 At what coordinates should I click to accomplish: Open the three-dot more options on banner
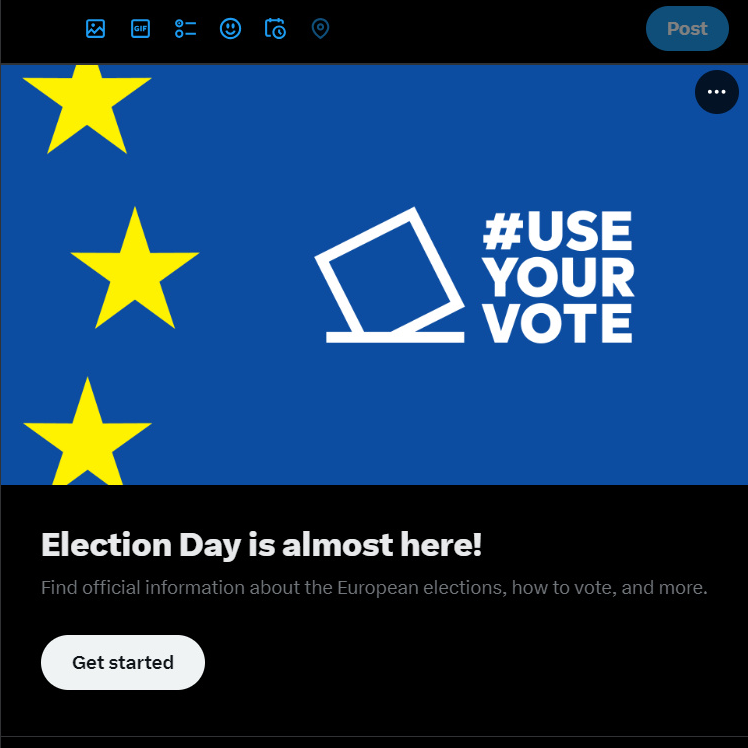[717, 92]
